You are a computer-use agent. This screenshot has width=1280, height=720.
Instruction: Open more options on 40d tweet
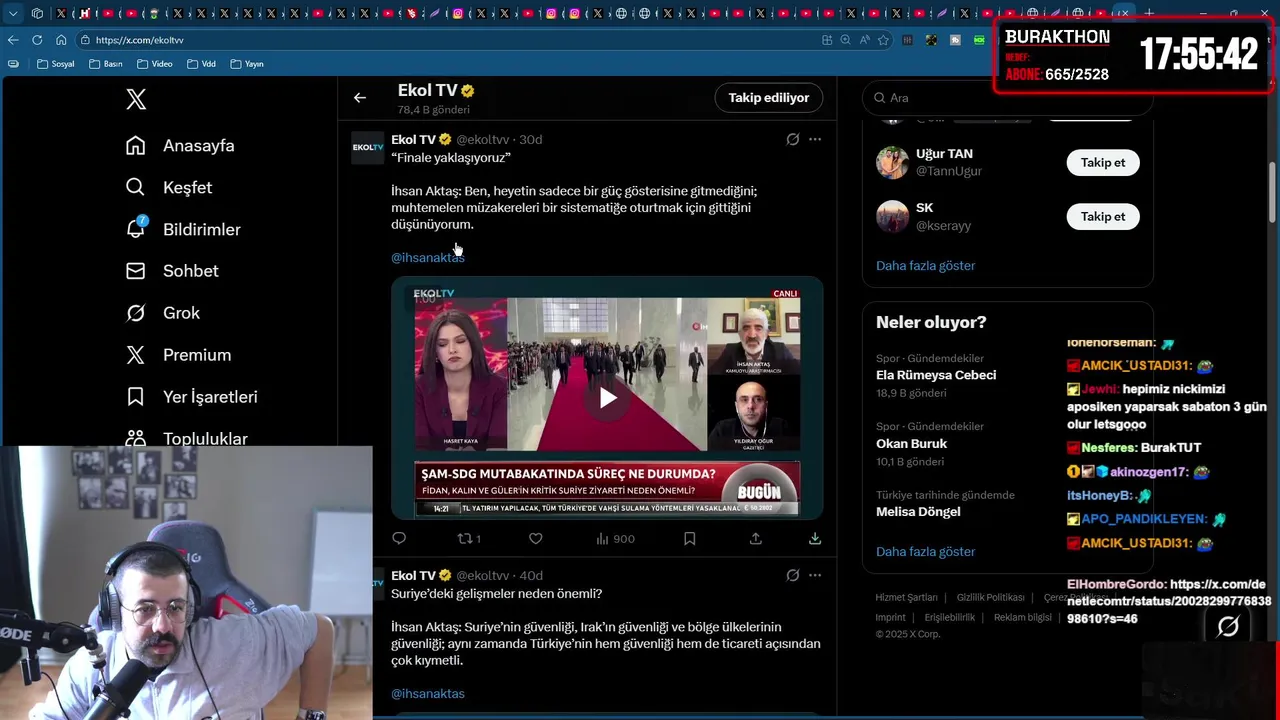pyautogui.click(x=815, y=576)
